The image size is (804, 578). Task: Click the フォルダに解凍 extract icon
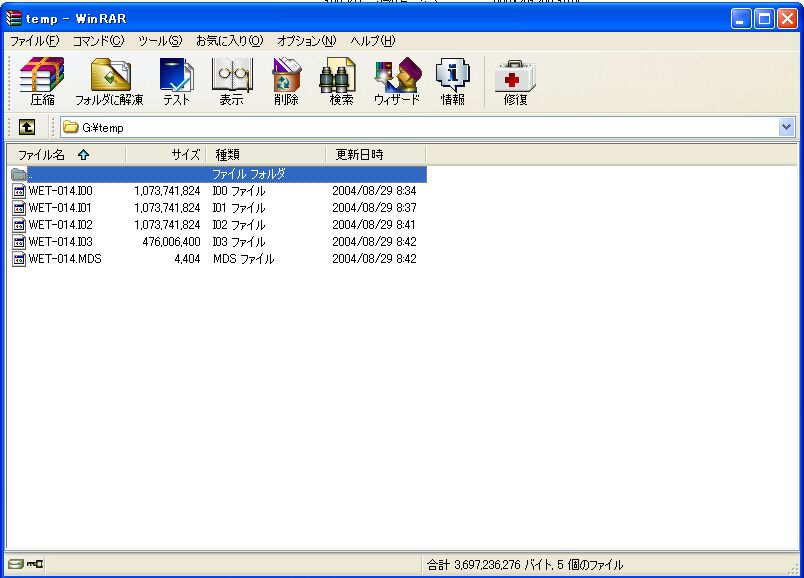click(109, 82)
